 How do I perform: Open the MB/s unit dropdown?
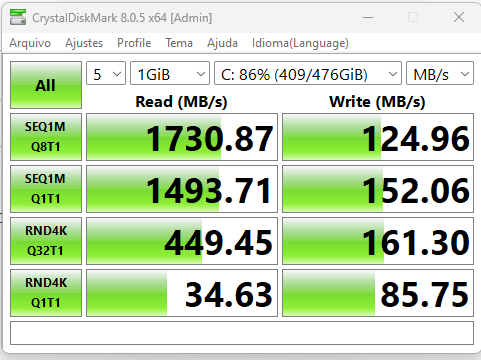click(x=440, y=73)
